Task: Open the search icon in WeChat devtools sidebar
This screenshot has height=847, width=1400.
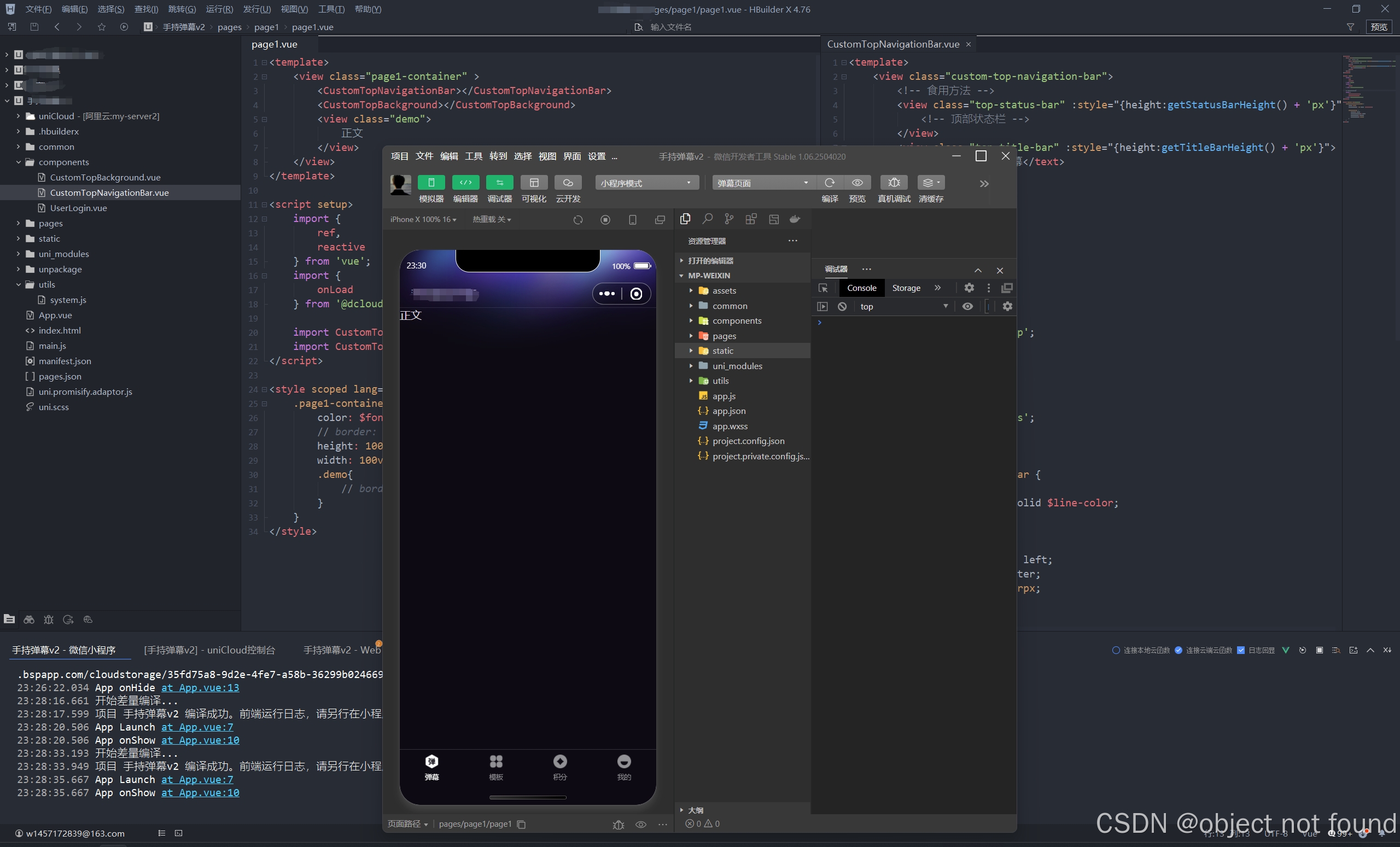Action: [708, 219]
